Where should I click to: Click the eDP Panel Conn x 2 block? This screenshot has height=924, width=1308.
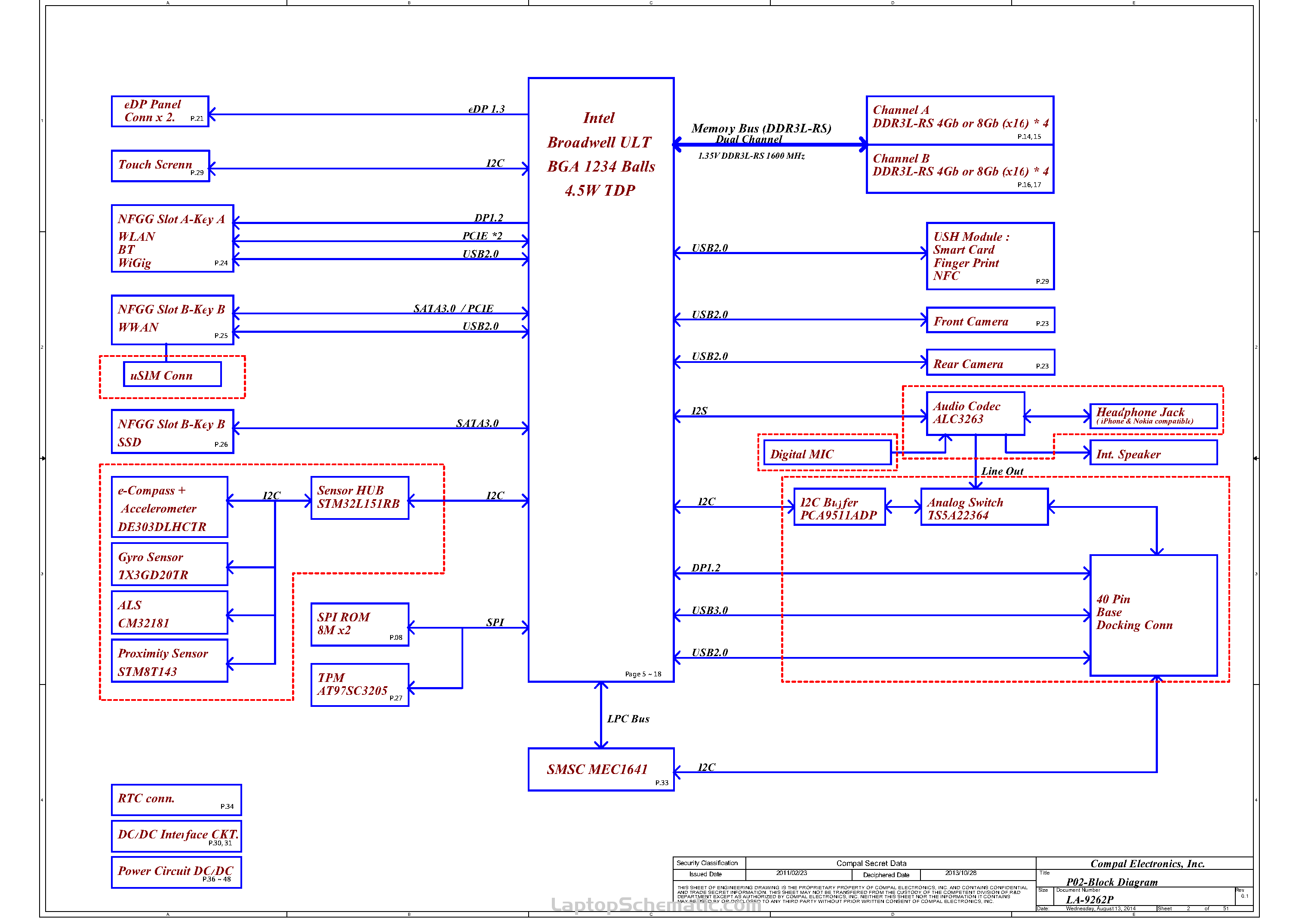pos(160,112)
